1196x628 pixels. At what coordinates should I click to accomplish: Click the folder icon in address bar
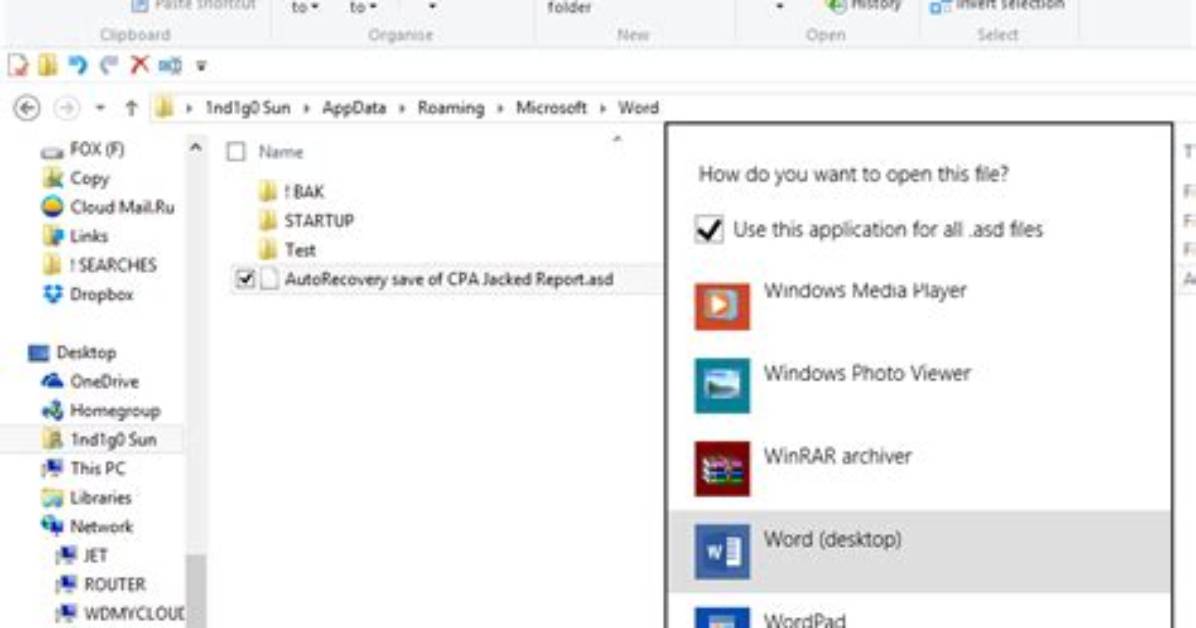pyautogui.click(x=163, y=108)
